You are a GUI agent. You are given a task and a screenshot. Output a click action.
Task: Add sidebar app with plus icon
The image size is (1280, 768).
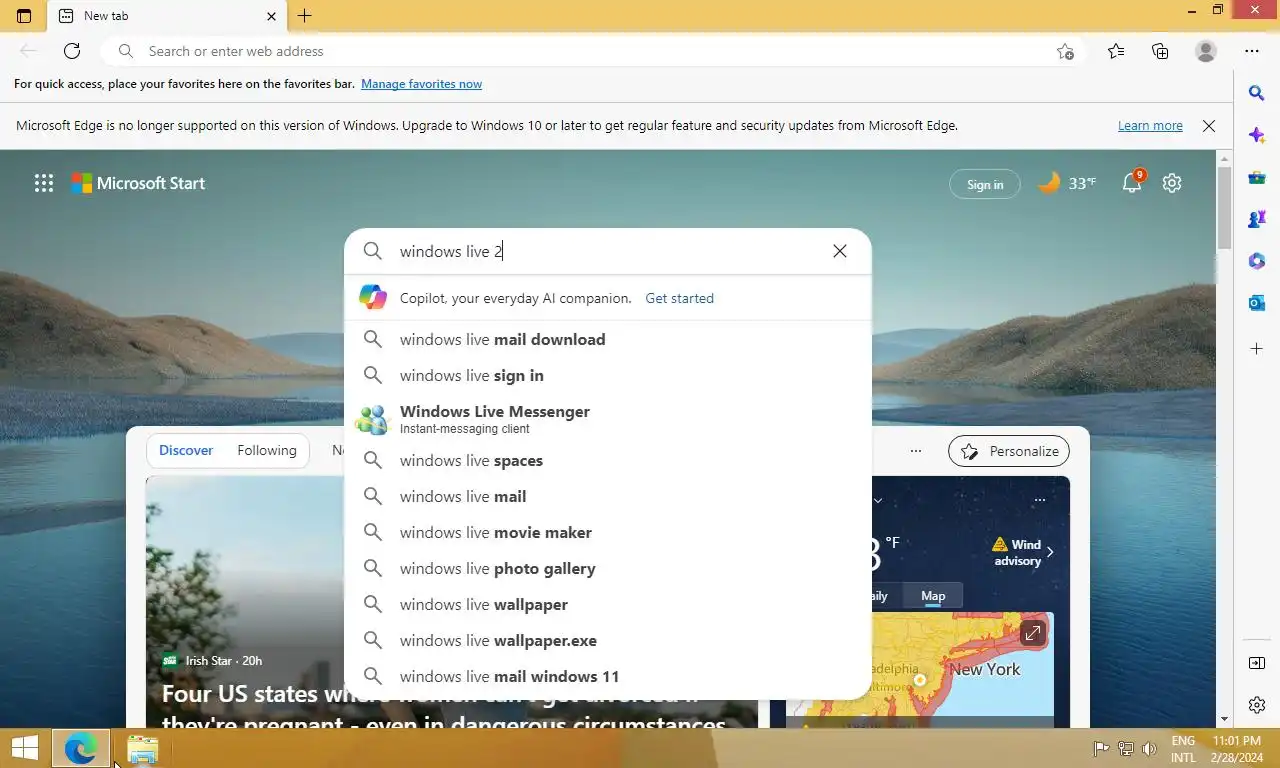[x=1257, y=349]
